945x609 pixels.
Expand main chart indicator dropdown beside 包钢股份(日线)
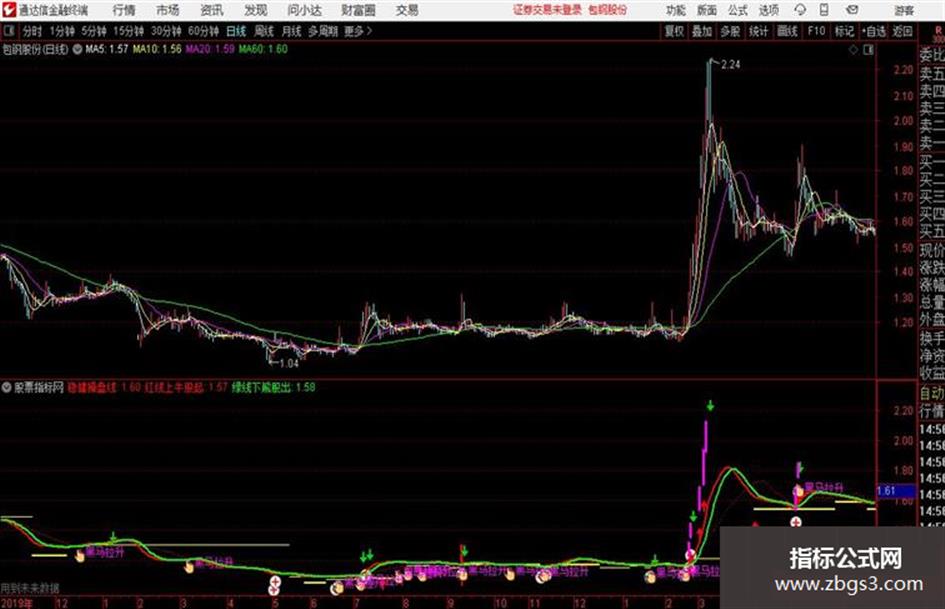pos(77,49)
